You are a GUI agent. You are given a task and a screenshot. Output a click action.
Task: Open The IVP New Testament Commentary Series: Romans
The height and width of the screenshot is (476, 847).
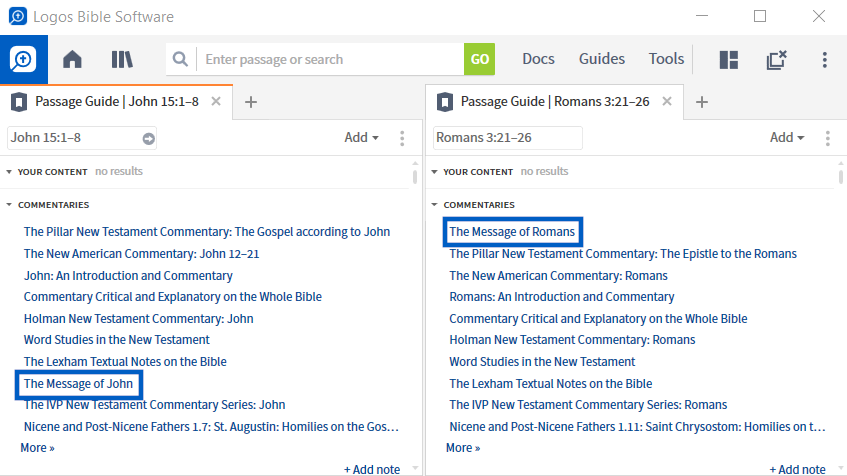click(x=588, y=405)
